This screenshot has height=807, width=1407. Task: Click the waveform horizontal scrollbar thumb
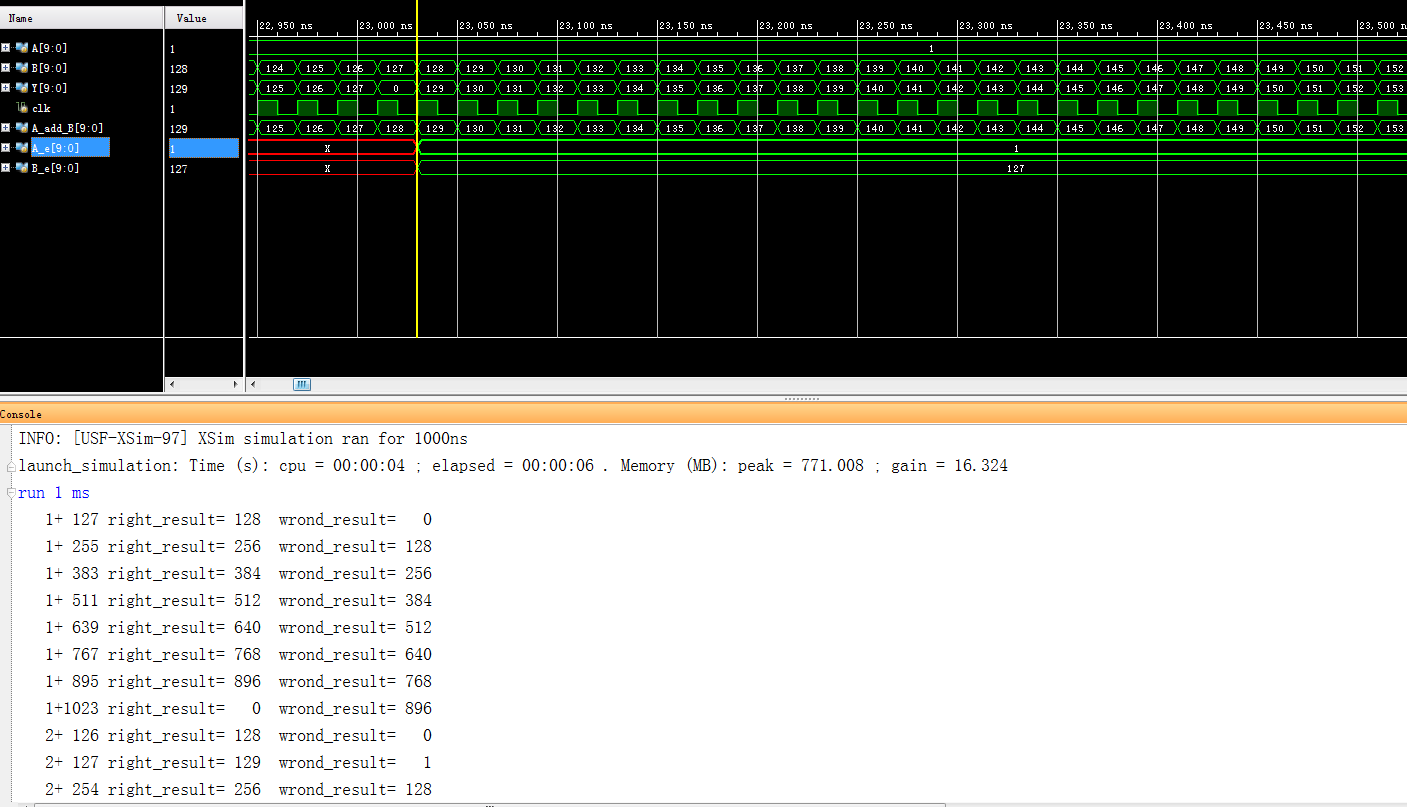(x=302, y=384)
